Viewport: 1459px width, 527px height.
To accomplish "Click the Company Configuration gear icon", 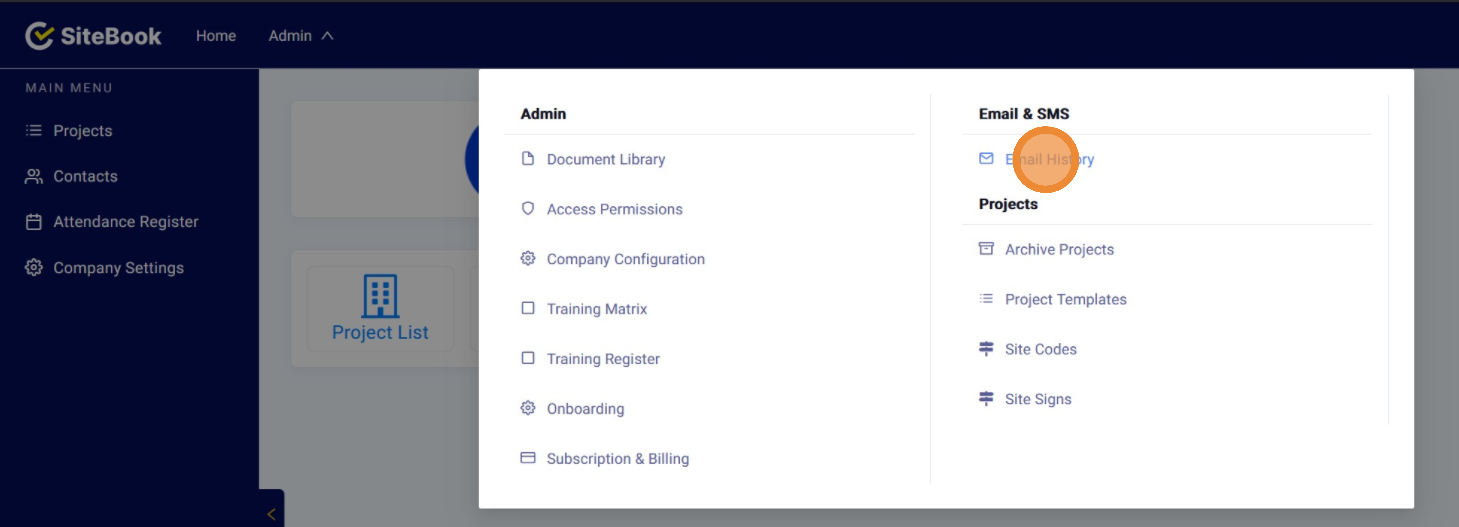I will click(528, 259).
